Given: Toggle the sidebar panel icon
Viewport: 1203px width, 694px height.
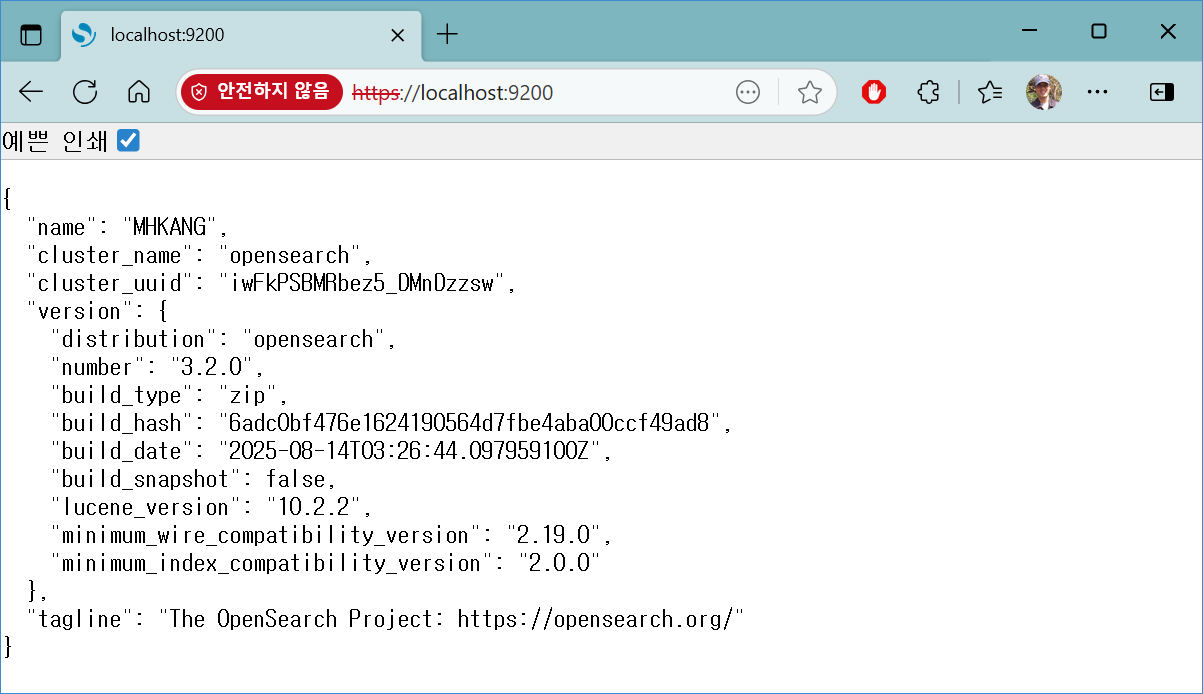Looking at the screenshot, I should pyautogui.click(x=1160, y=92).
